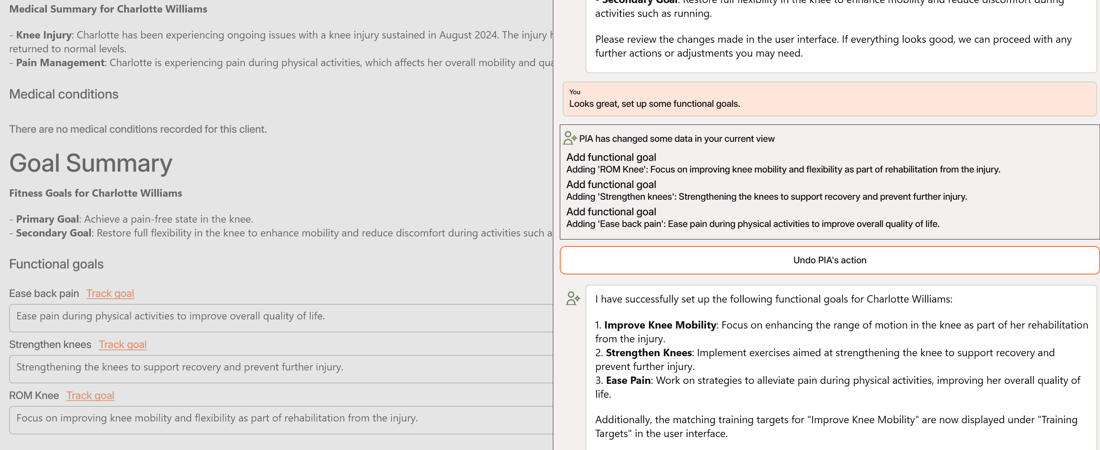Click the 'Primary Goal' line in Goal Summary

[x=131, y=219]
